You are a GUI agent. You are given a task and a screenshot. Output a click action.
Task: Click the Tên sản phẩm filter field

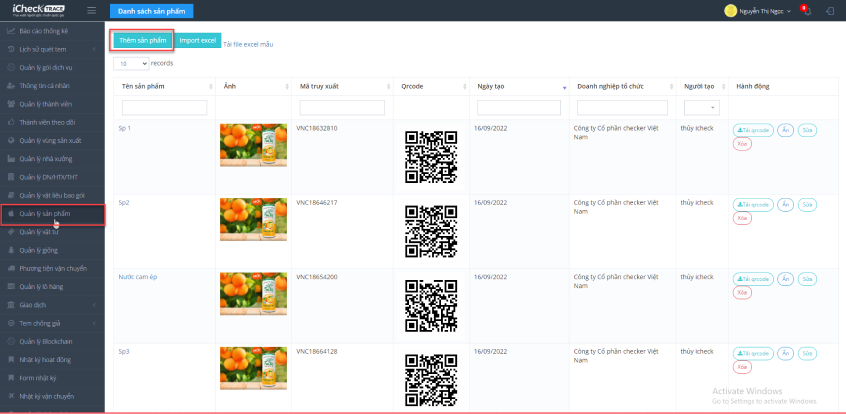coord(165,108)
